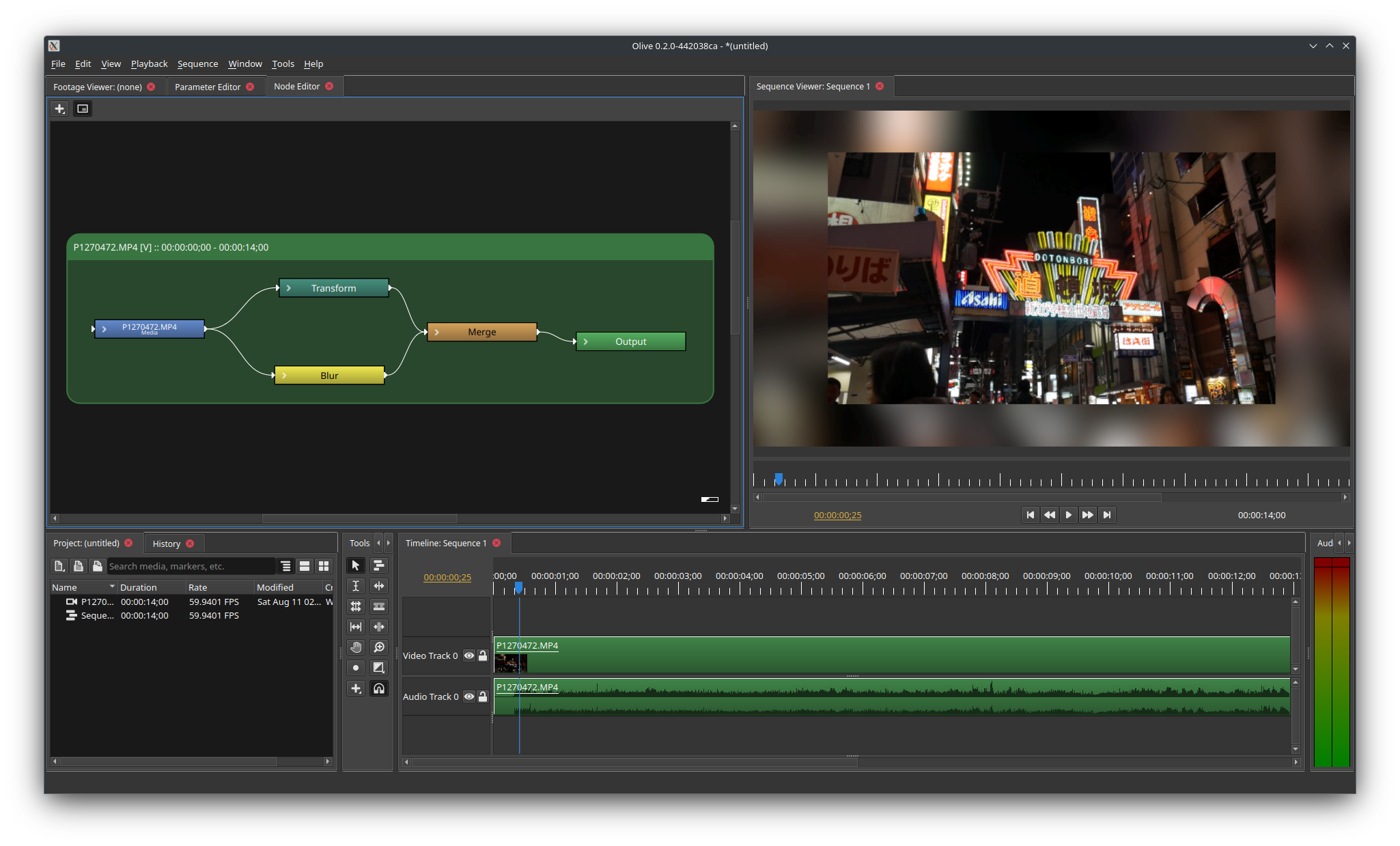Expand project item P1270 in panel
This screenshot has height=846, width=1400.
(x=57, y=601)
